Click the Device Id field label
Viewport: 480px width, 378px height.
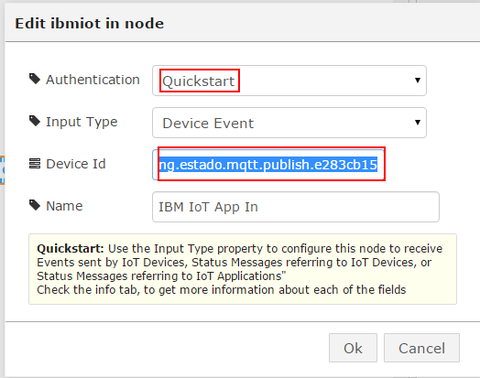point(76,164)
